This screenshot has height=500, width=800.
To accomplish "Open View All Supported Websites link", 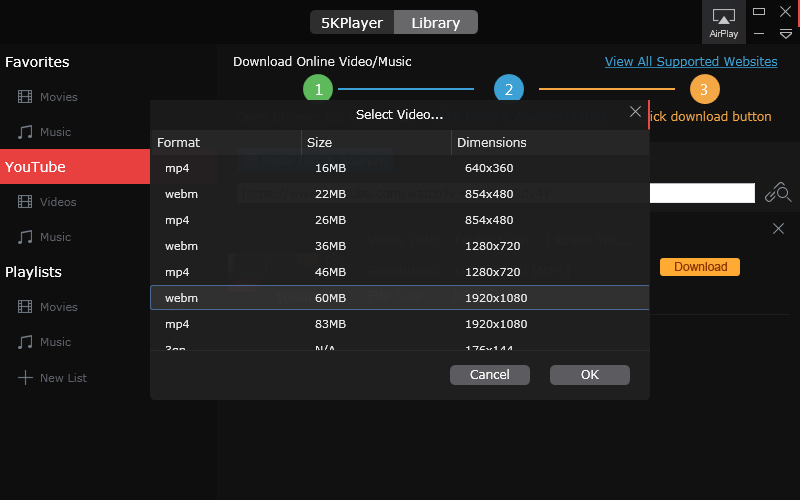I will 691,62.
